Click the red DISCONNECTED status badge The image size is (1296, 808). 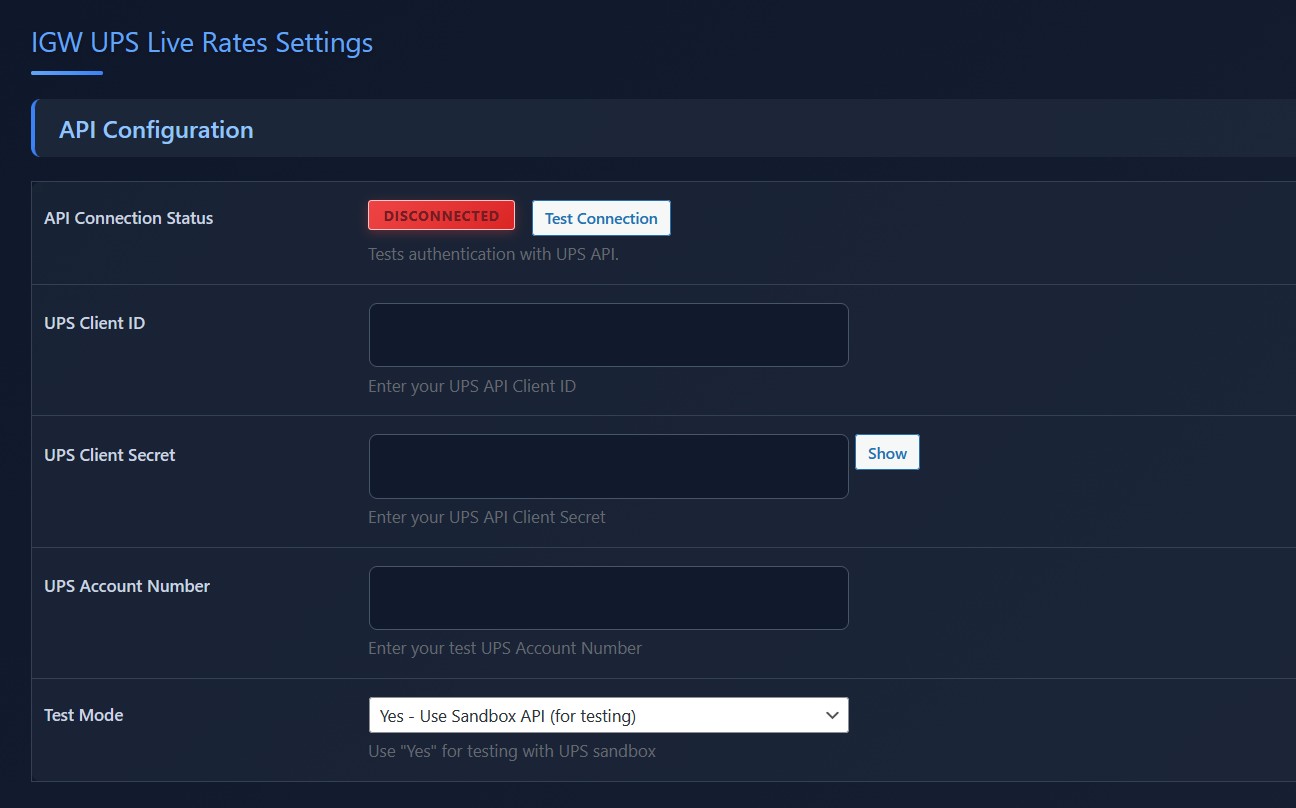441,216
